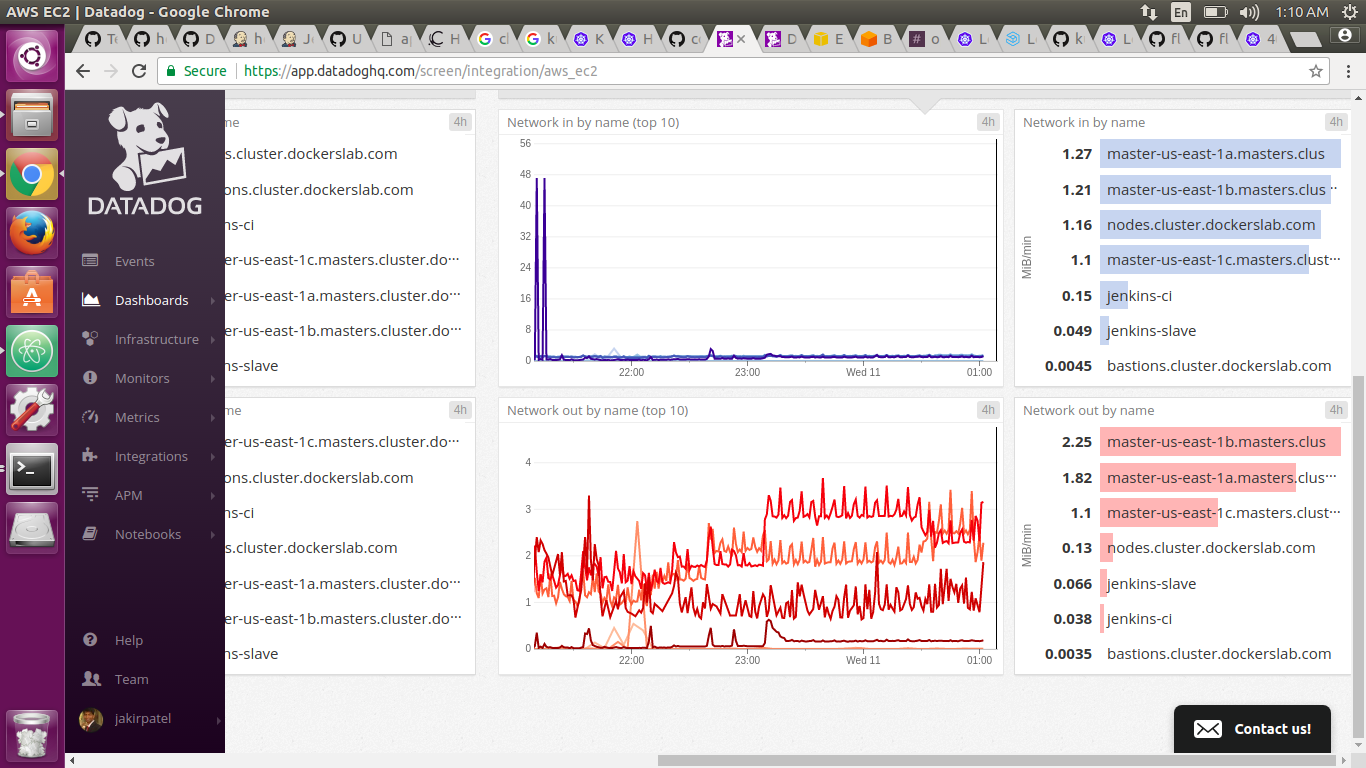The width and height of the screenshot is (1366, 768).
Task: Click 4h badge on Network in by name list
Action: 1336,122
